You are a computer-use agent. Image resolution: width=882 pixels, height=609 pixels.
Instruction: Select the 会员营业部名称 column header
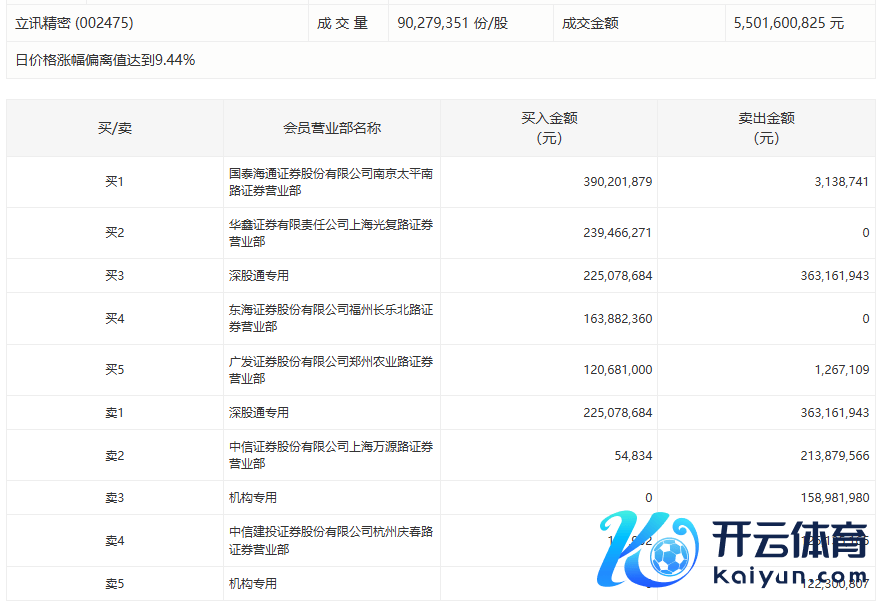tap(332, 128)
